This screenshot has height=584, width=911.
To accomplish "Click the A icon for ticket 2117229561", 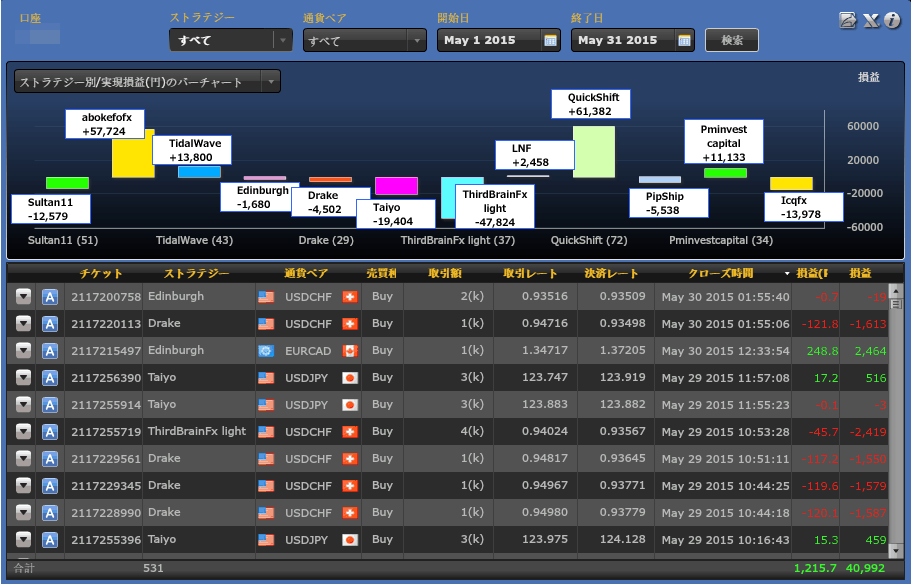I will 50,459.
